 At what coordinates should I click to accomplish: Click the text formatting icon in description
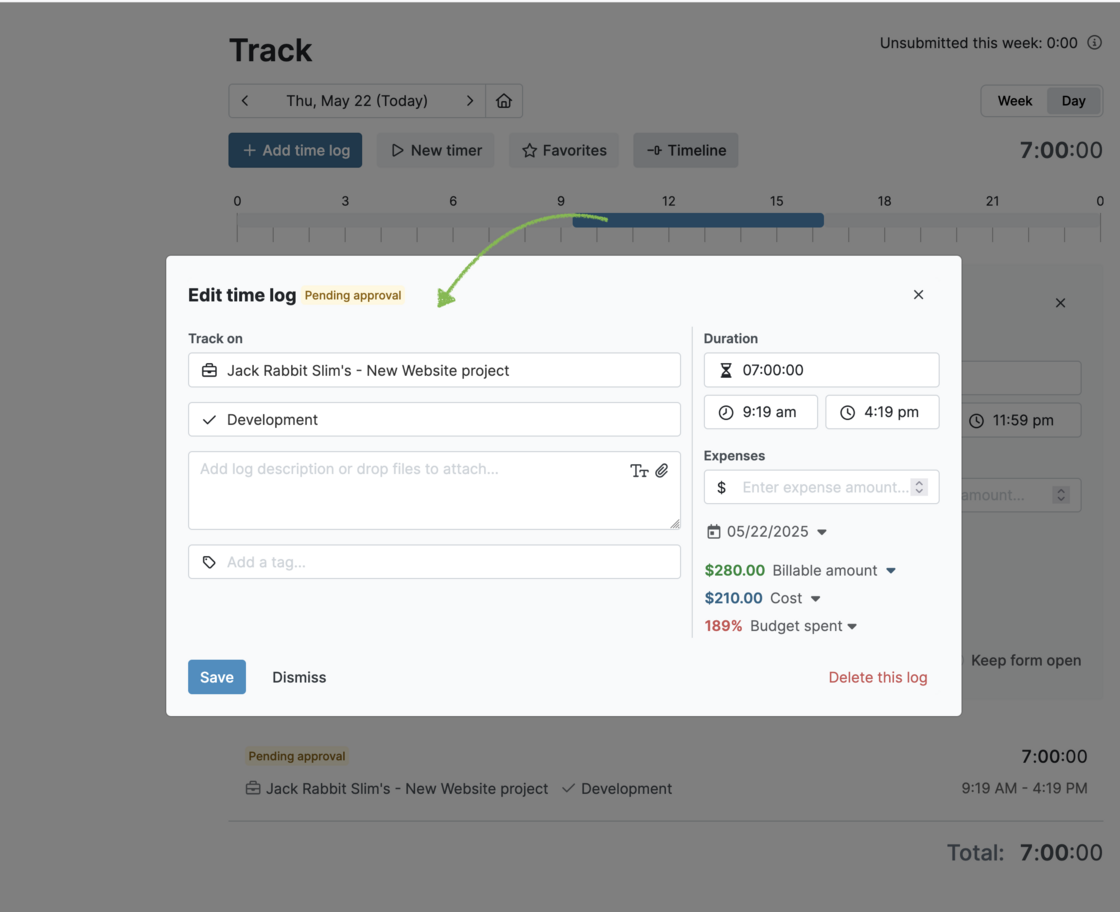pos(639,471)
